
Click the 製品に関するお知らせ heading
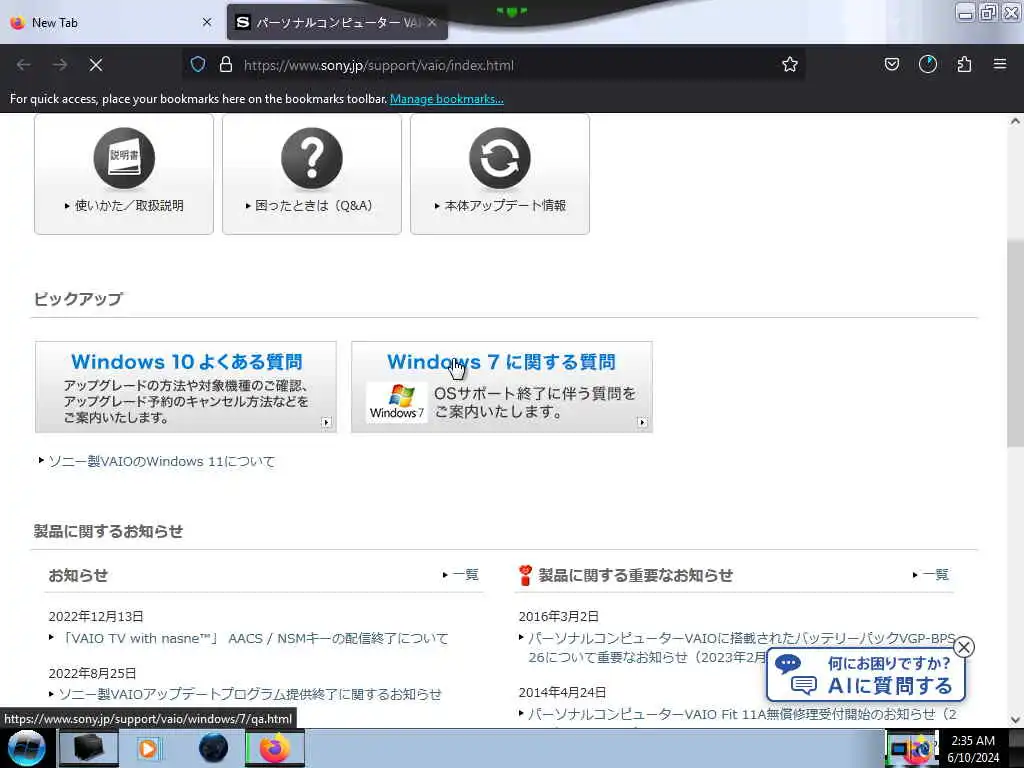(108, 531)
